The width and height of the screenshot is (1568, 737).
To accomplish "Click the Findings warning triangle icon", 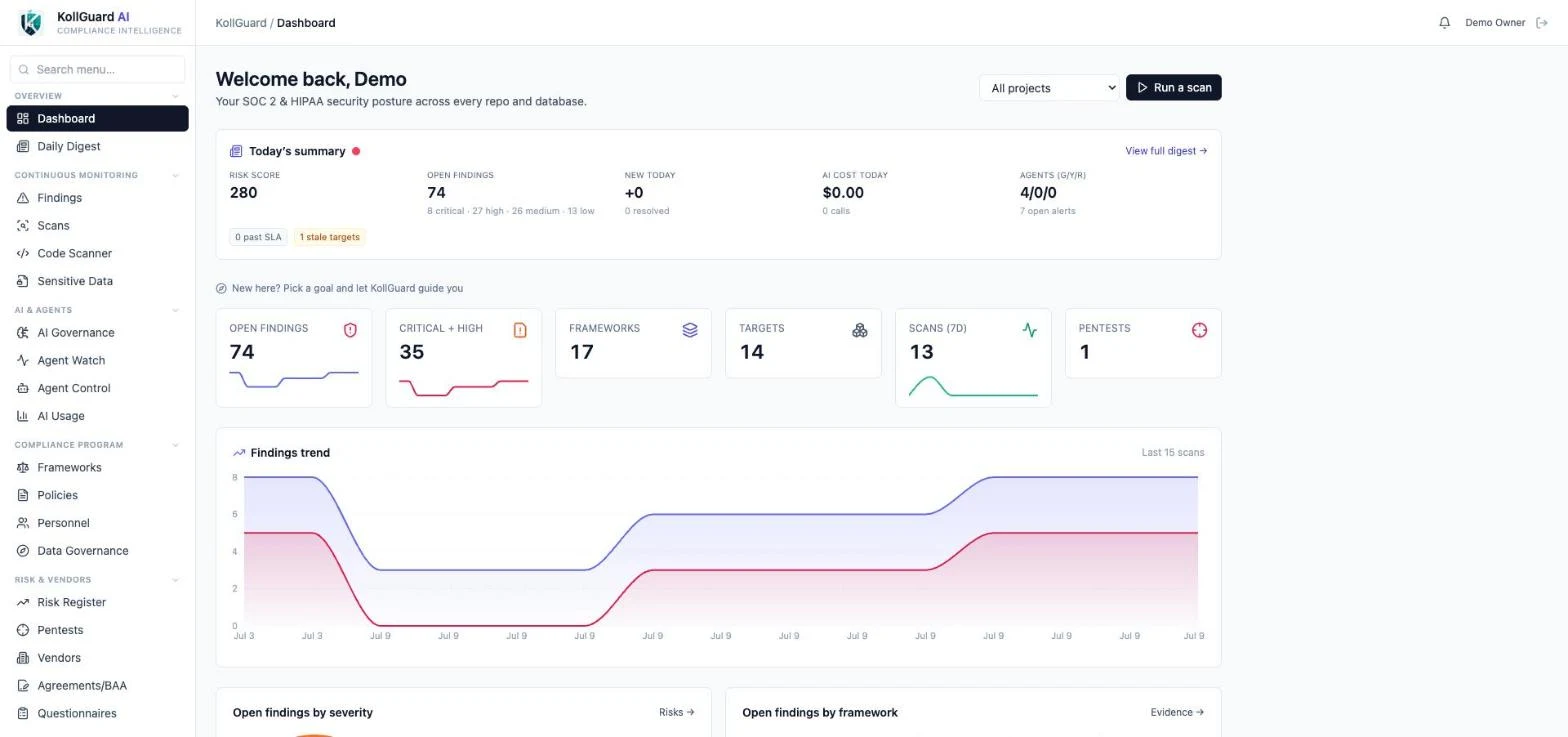I will [23, 198].
